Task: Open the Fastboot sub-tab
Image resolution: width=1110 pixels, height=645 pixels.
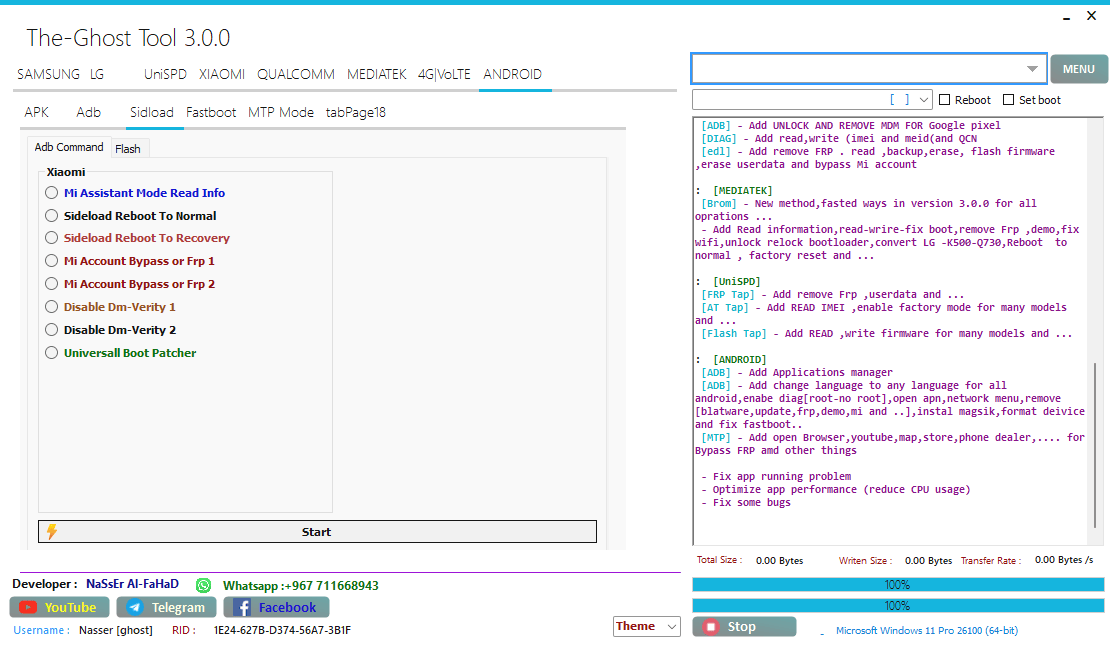Action: pos(211,112)
